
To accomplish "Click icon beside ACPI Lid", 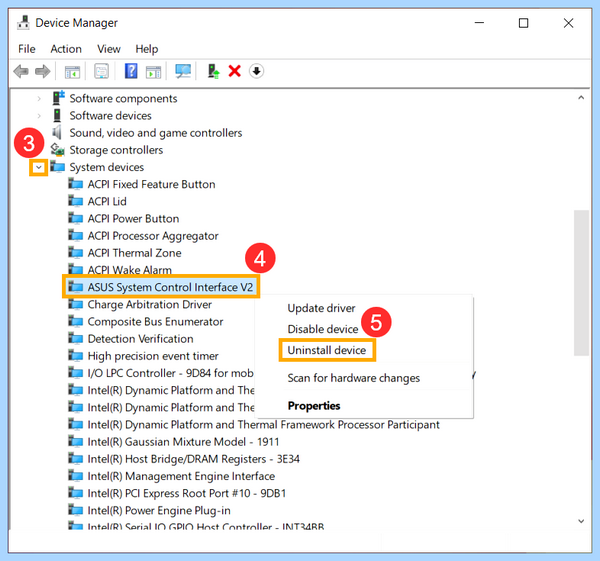I will (x=75, y=201).
